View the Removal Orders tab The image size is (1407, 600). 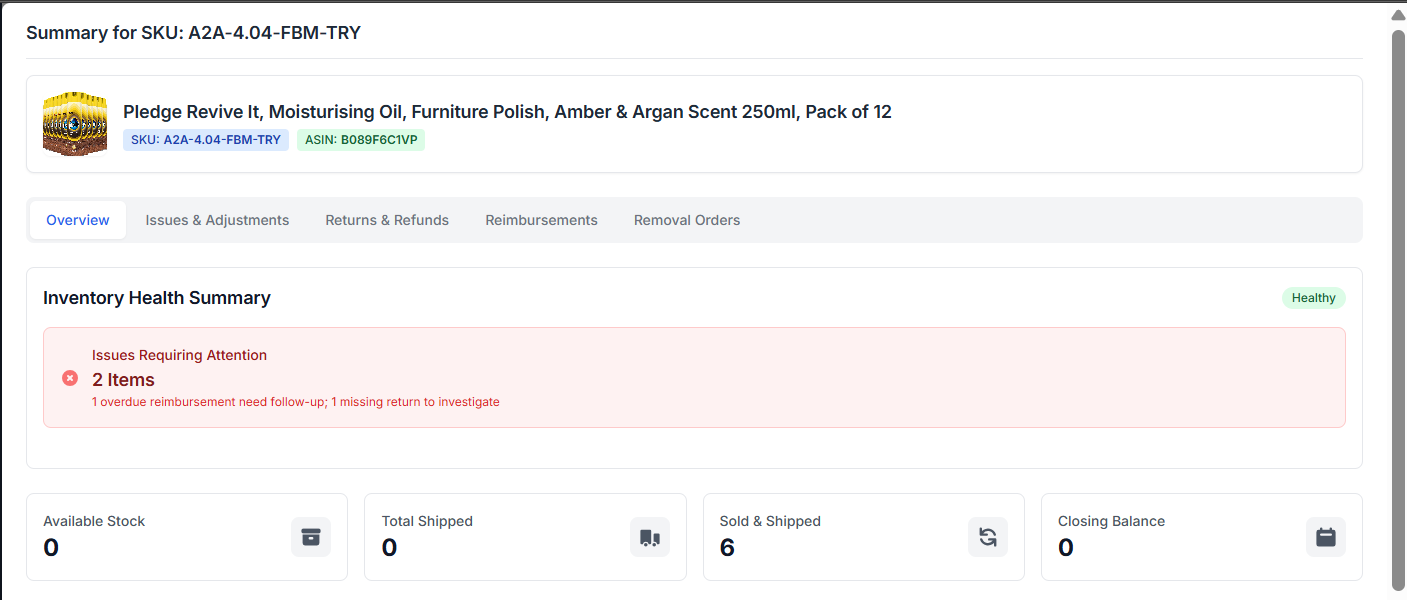[687, 220]
